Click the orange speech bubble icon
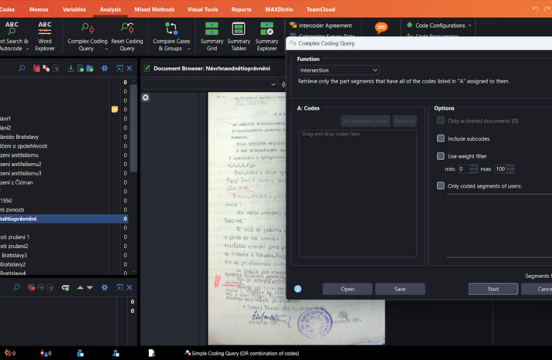Image resolution: width=552 pixels, height=360 pixels. pyautogui.click(x=381, y=27)
